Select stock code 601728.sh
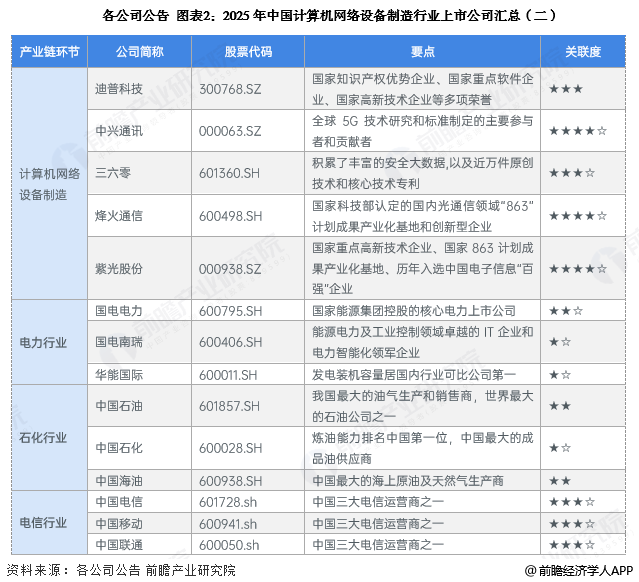The height and width of the screenshot is (582, 639). [x=228, y=502]
